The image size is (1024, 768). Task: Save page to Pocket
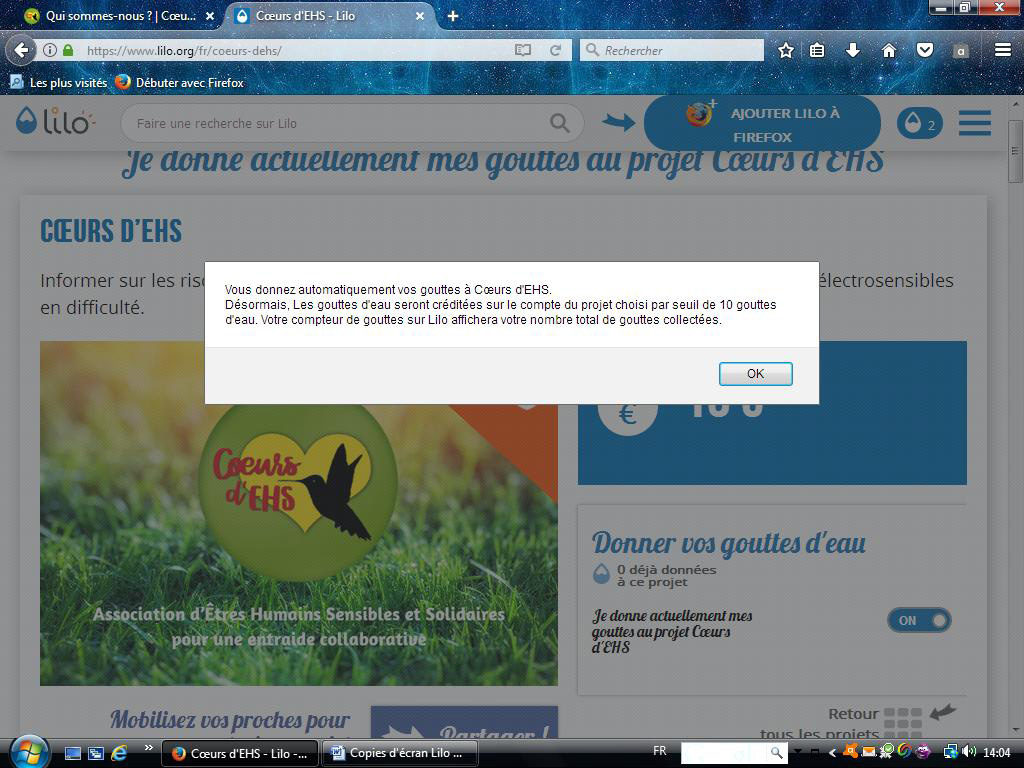(x=924, y=50)
